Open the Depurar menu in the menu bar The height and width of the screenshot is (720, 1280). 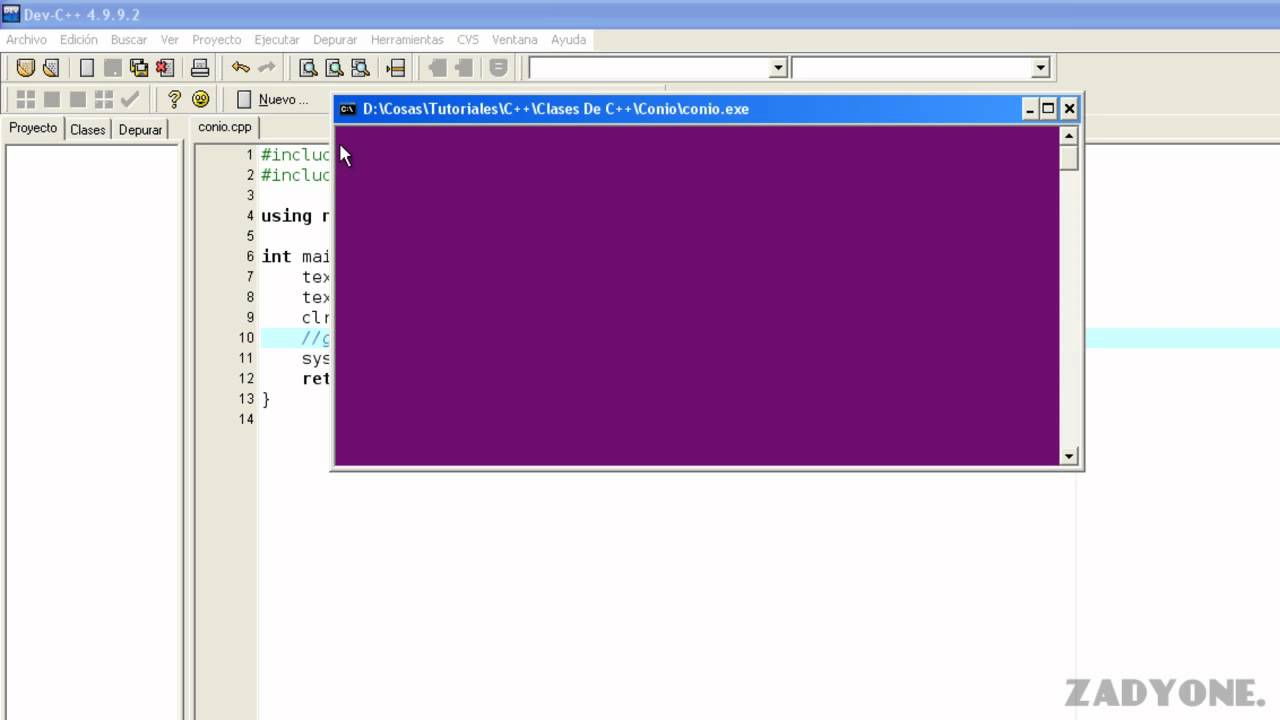coord(335,40)
